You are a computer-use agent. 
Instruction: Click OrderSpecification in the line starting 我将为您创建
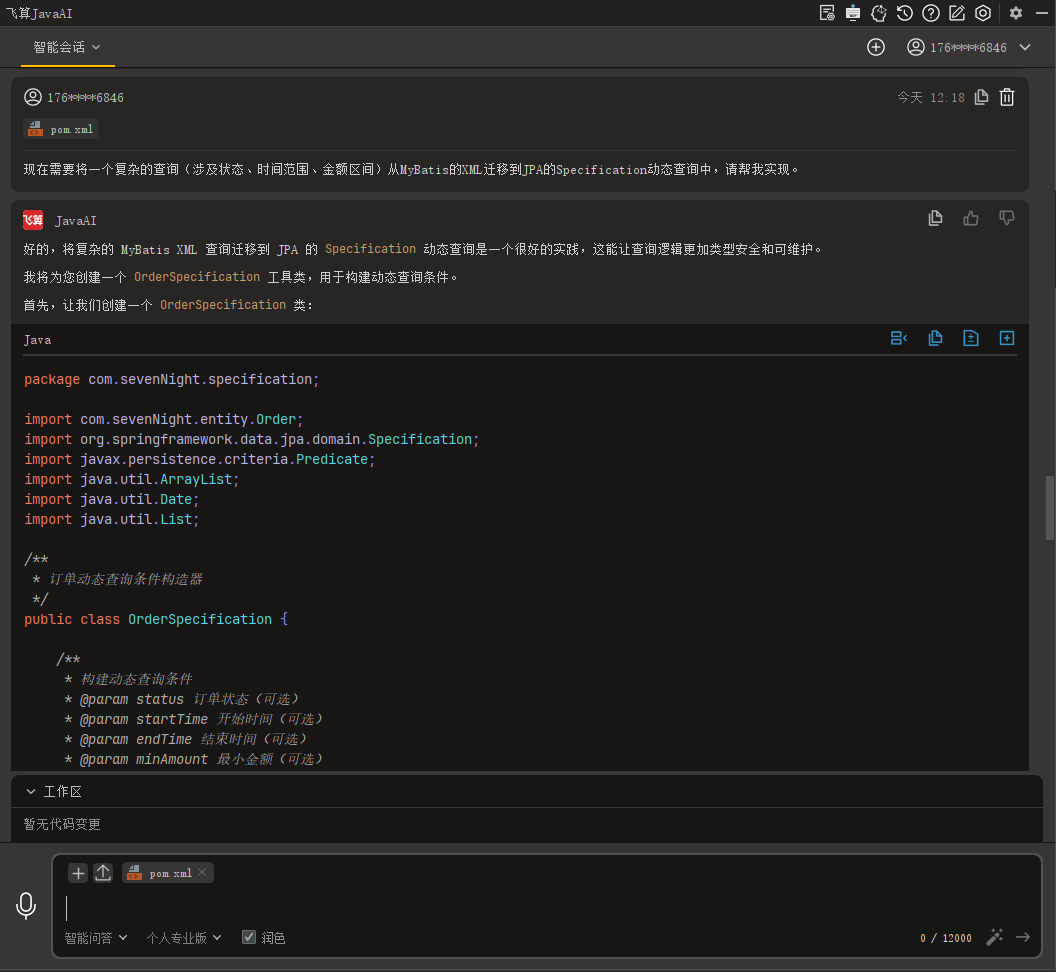tap(197, 277)
